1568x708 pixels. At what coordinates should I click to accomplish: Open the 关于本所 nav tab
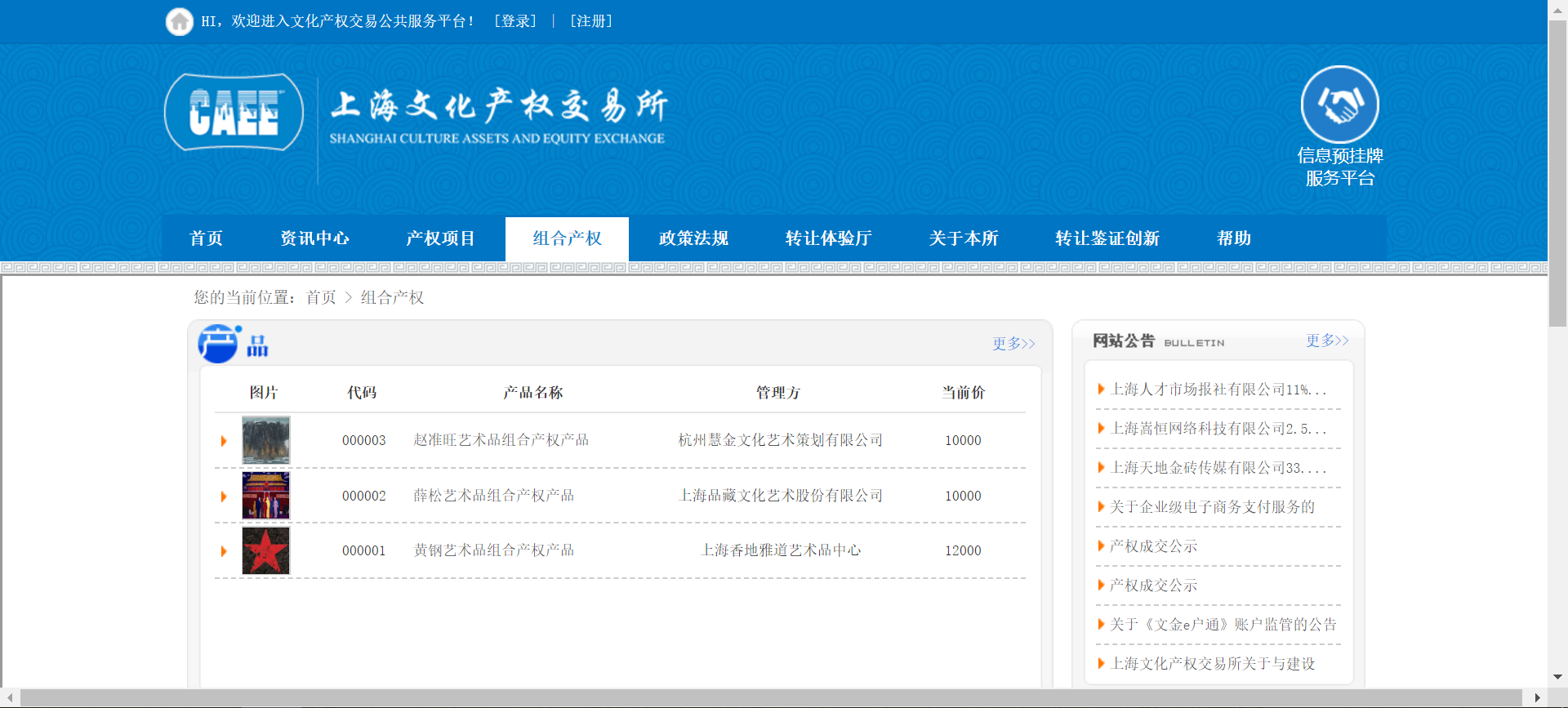[x=963, y=238]
